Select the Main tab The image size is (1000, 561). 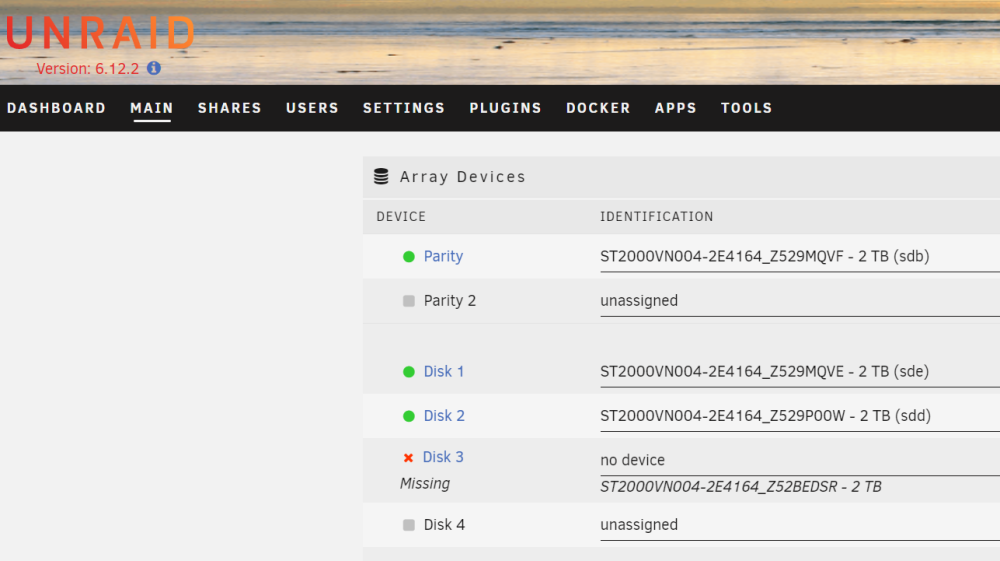[152, 108]
